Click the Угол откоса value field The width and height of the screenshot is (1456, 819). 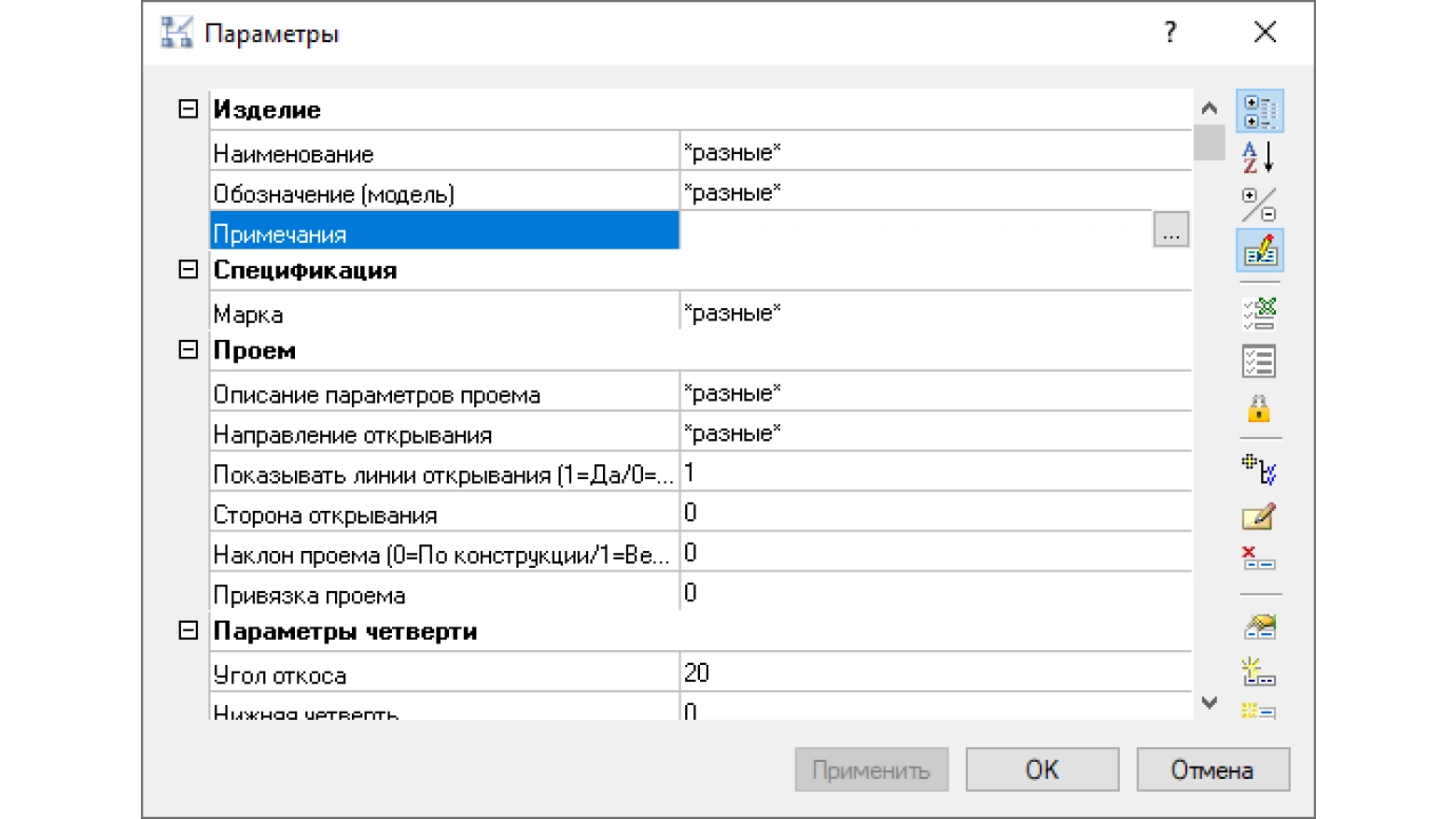936,672
